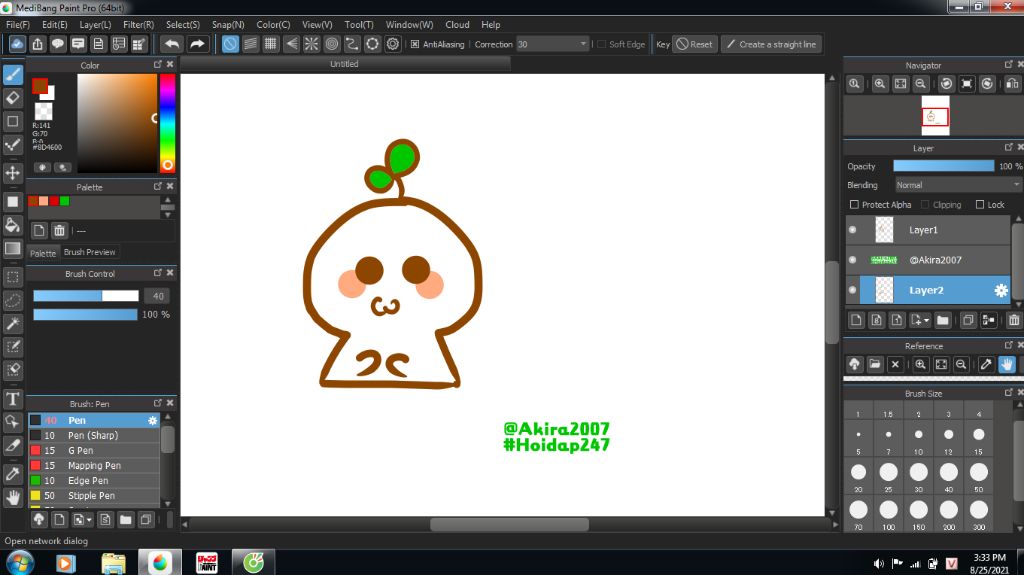Select the Mapping Pen brush
This screenshot has width=1024, height=575.
point(93,465)
